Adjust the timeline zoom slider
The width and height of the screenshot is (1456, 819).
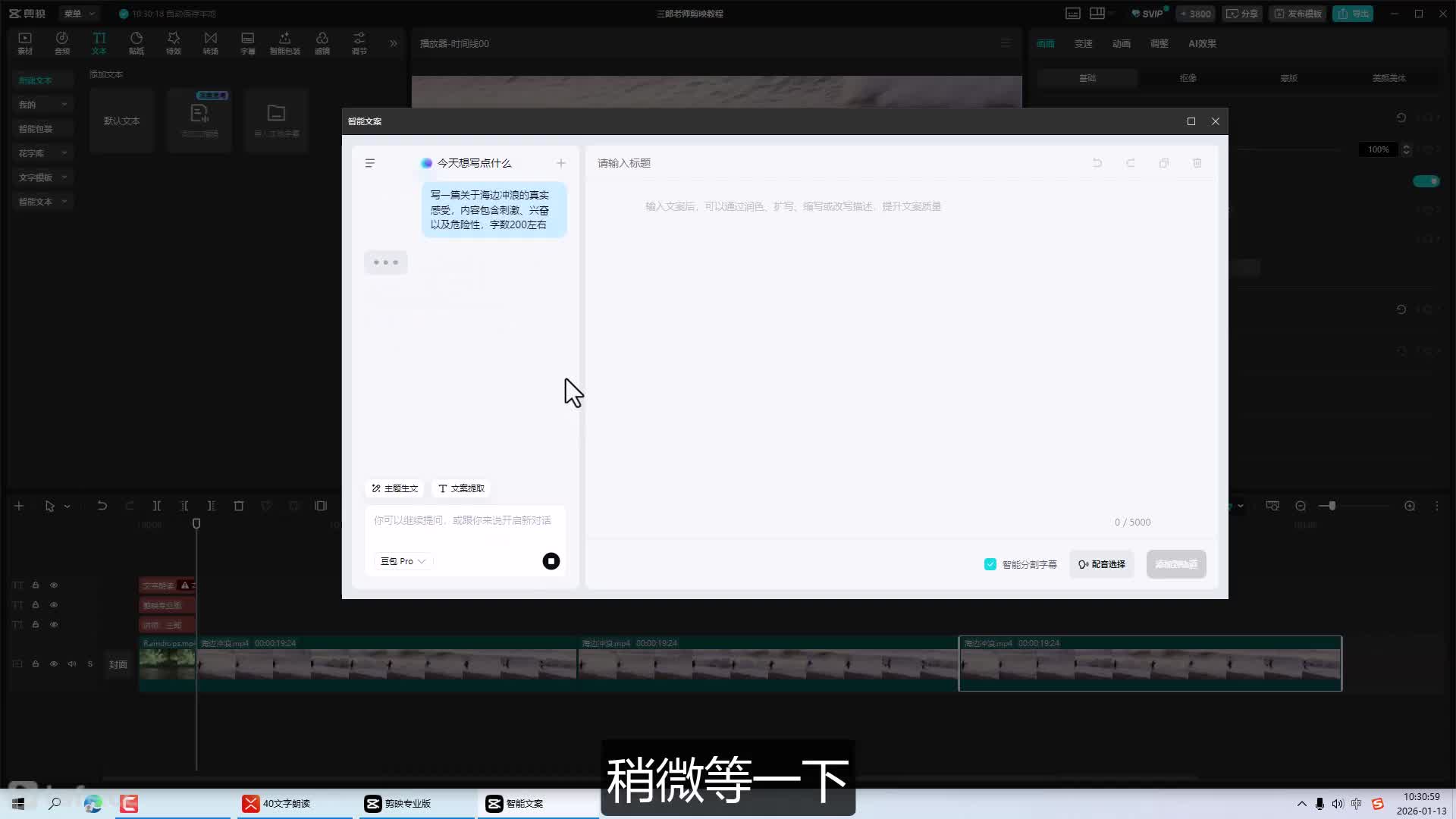click(x=1332, y=506)
